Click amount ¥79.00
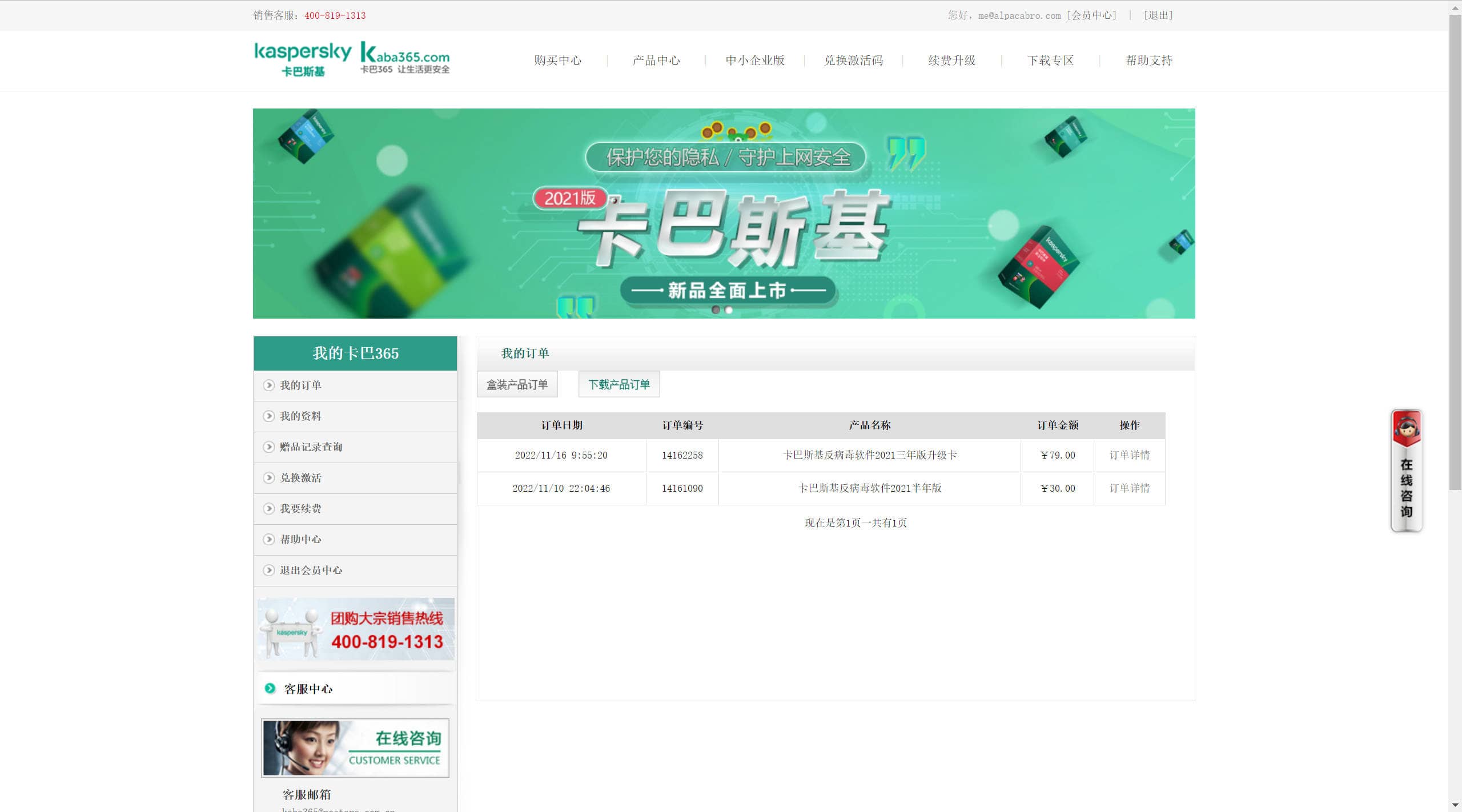This screenshot has width=1462, height=812. (x=1058, y=455)
